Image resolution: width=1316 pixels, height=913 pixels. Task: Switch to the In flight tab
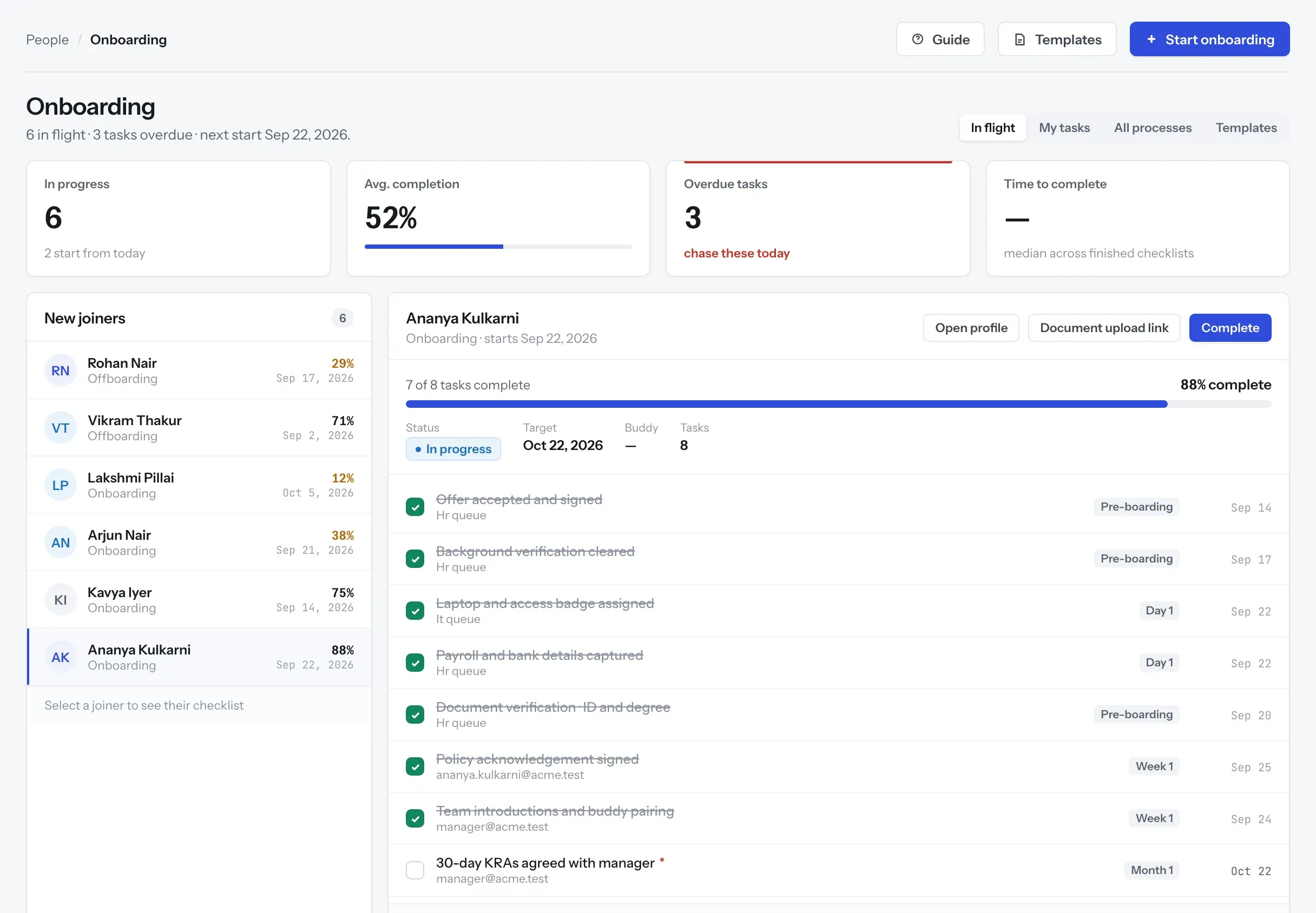tap(992, 128)
